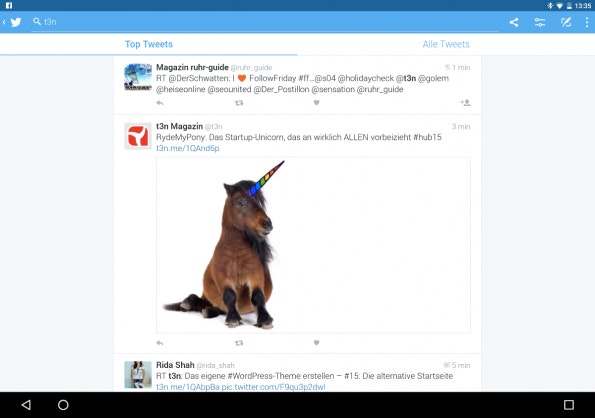Tap the @seounited mention

pos(229,90)
